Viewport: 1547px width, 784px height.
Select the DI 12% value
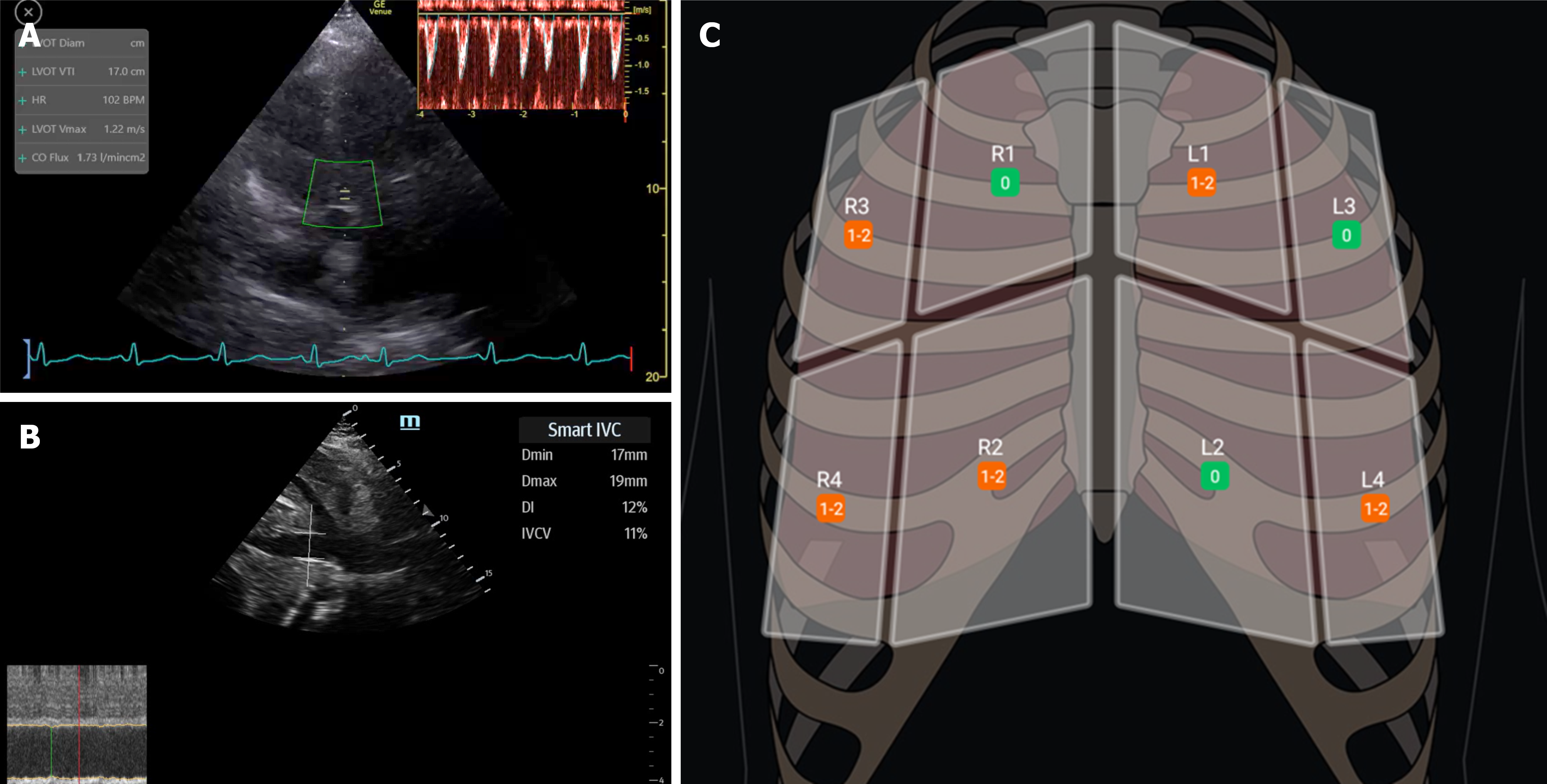[634, 507]
